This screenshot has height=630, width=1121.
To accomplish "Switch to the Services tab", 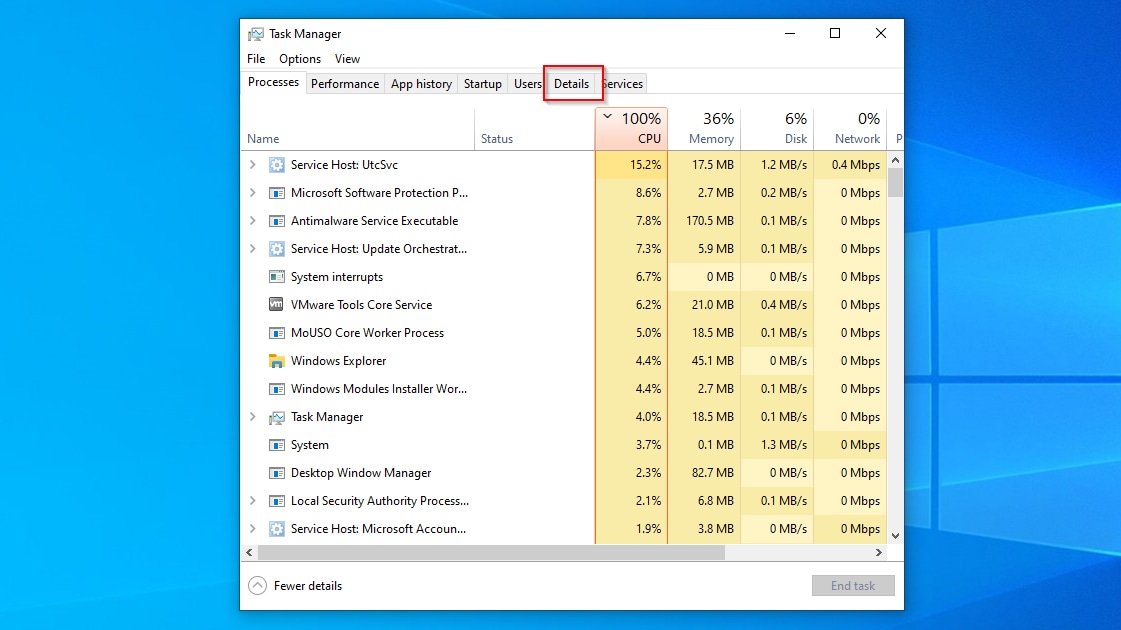I will coord(622,84).
